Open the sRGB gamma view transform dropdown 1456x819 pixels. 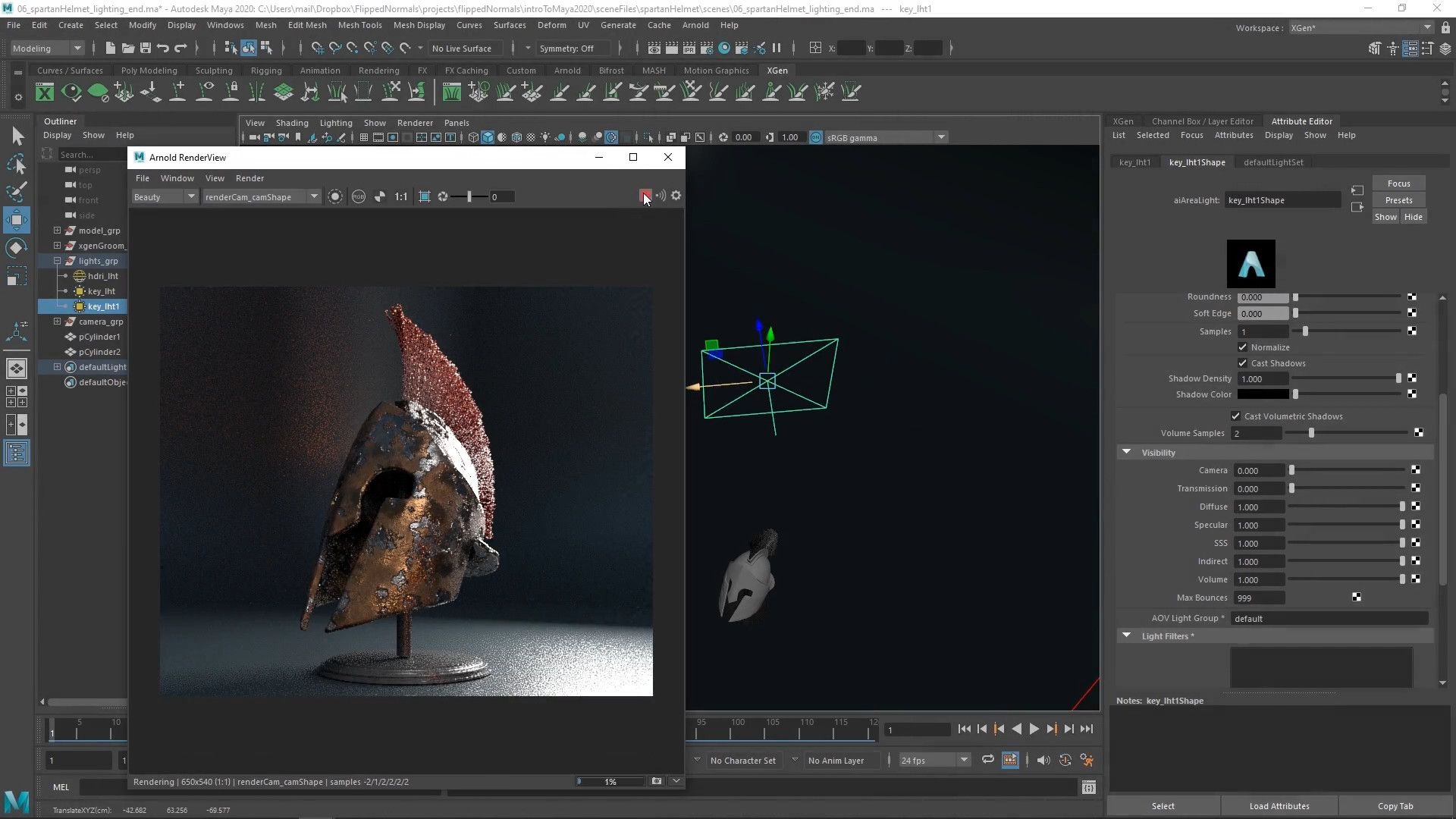coord(884,137)
